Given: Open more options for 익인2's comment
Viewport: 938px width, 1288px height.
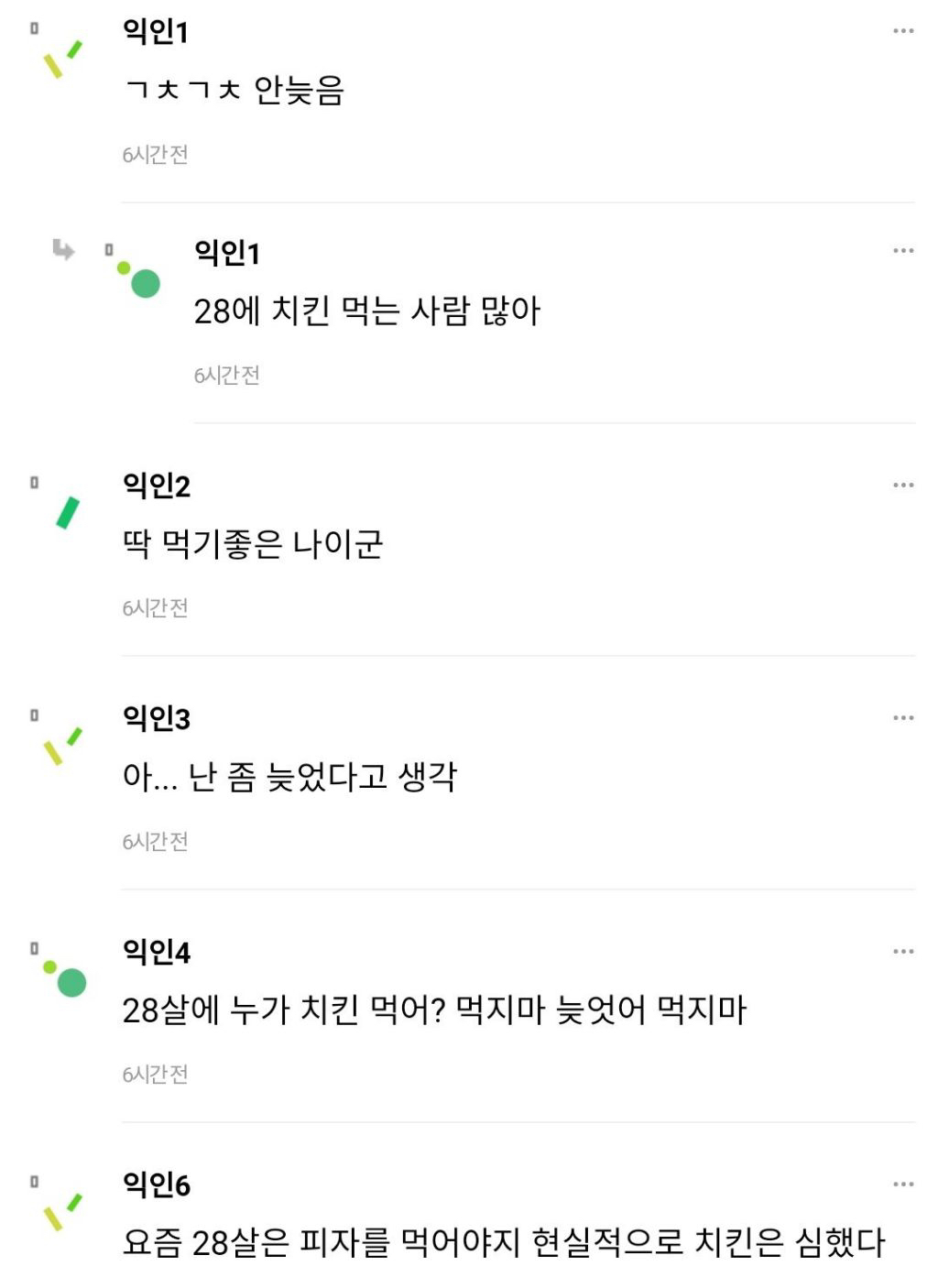Looking at the screenshot, I should (x=903, y=485).
